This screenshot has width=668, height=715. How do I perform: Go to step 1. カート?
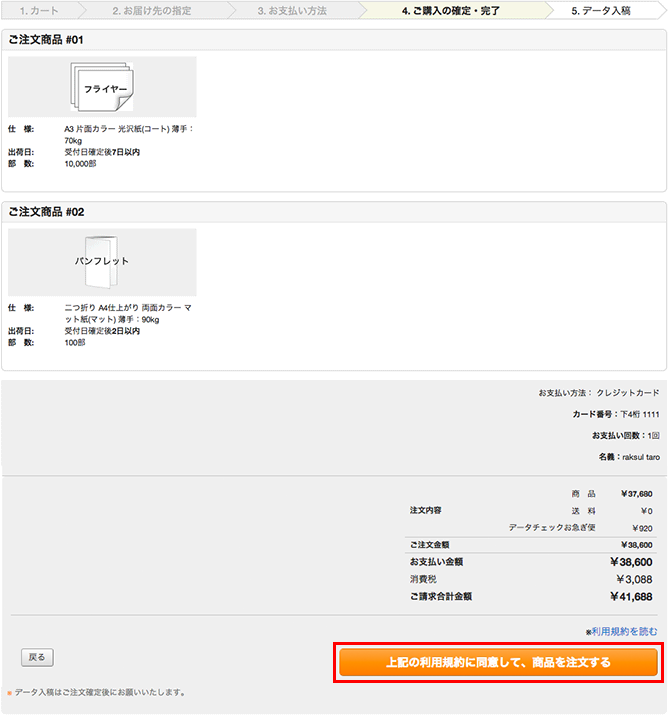[38, 10]
